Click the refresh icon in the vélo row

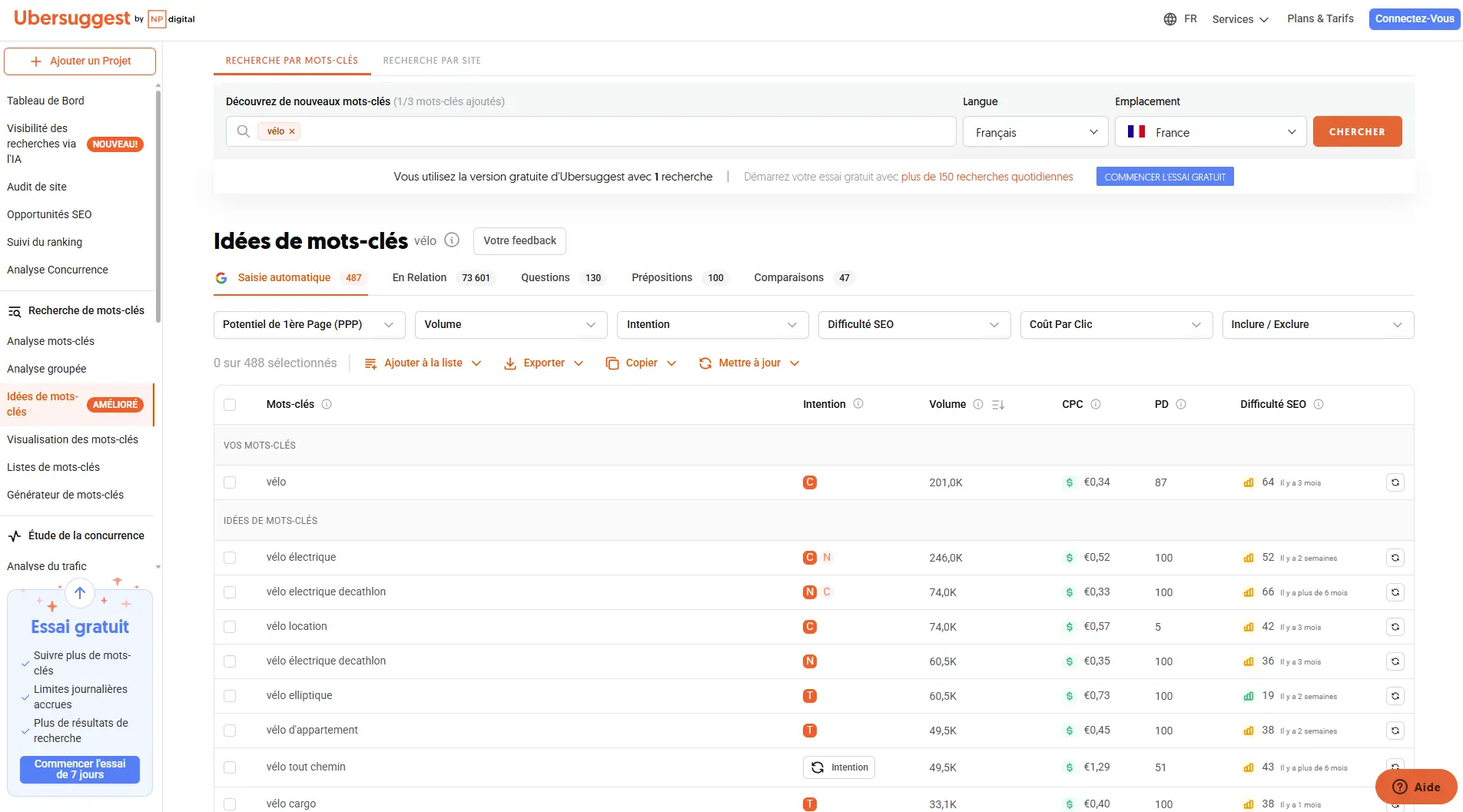tap(1395, 482)
